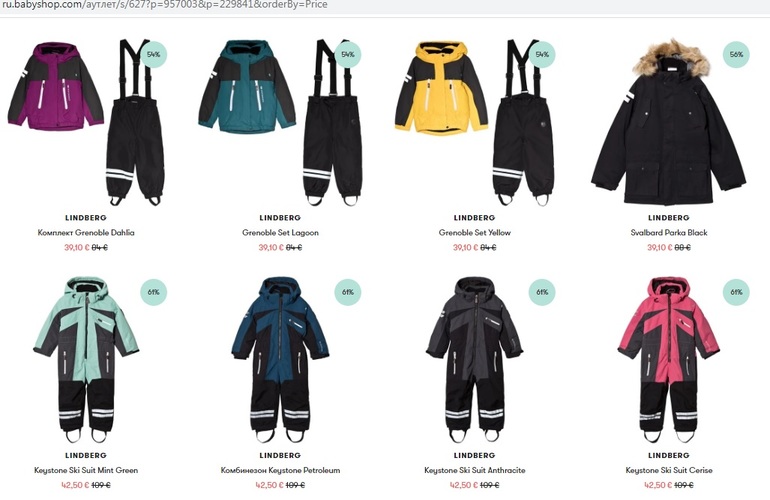The width and height of the screenshot is (770, 500).
Task: Click the 'Grenoble Set Yellow' product title
Action: [x=475, y=233]
